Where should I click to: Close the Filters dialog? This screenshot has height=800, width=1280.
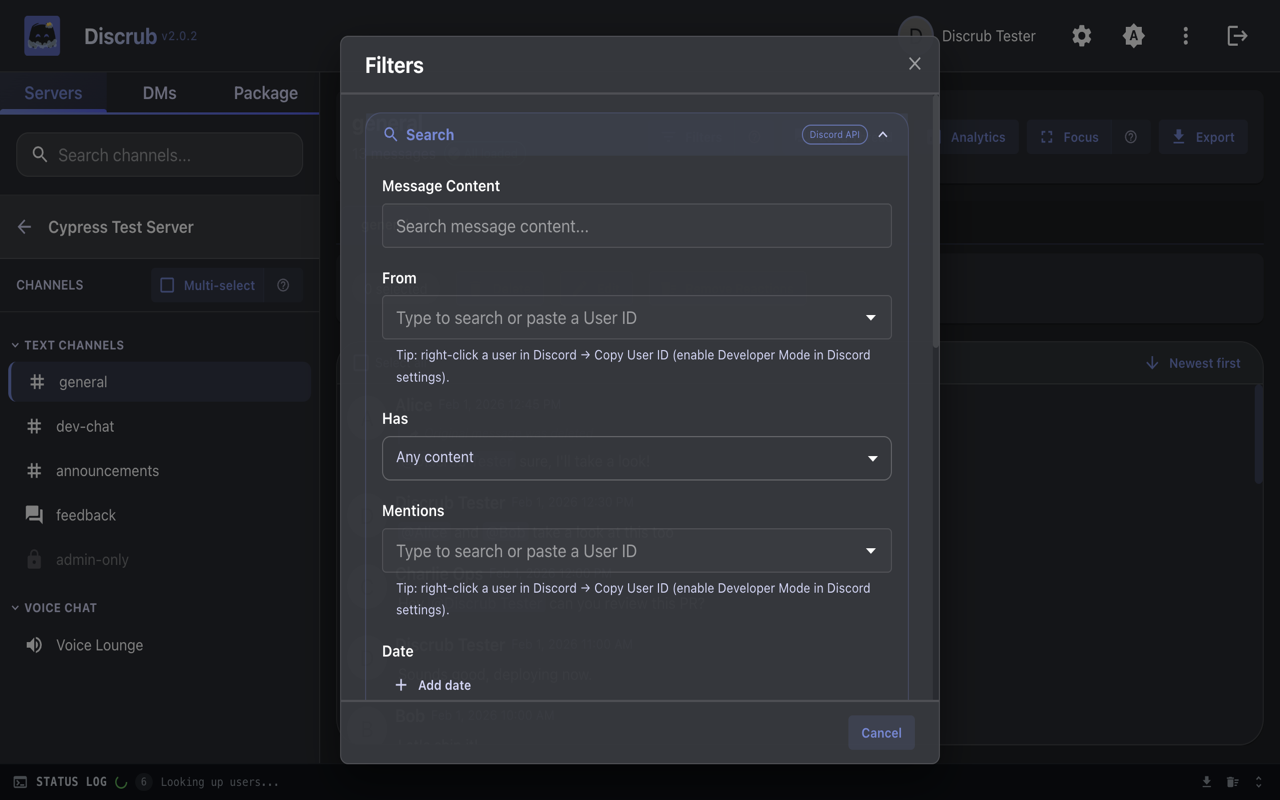point(914,64)
